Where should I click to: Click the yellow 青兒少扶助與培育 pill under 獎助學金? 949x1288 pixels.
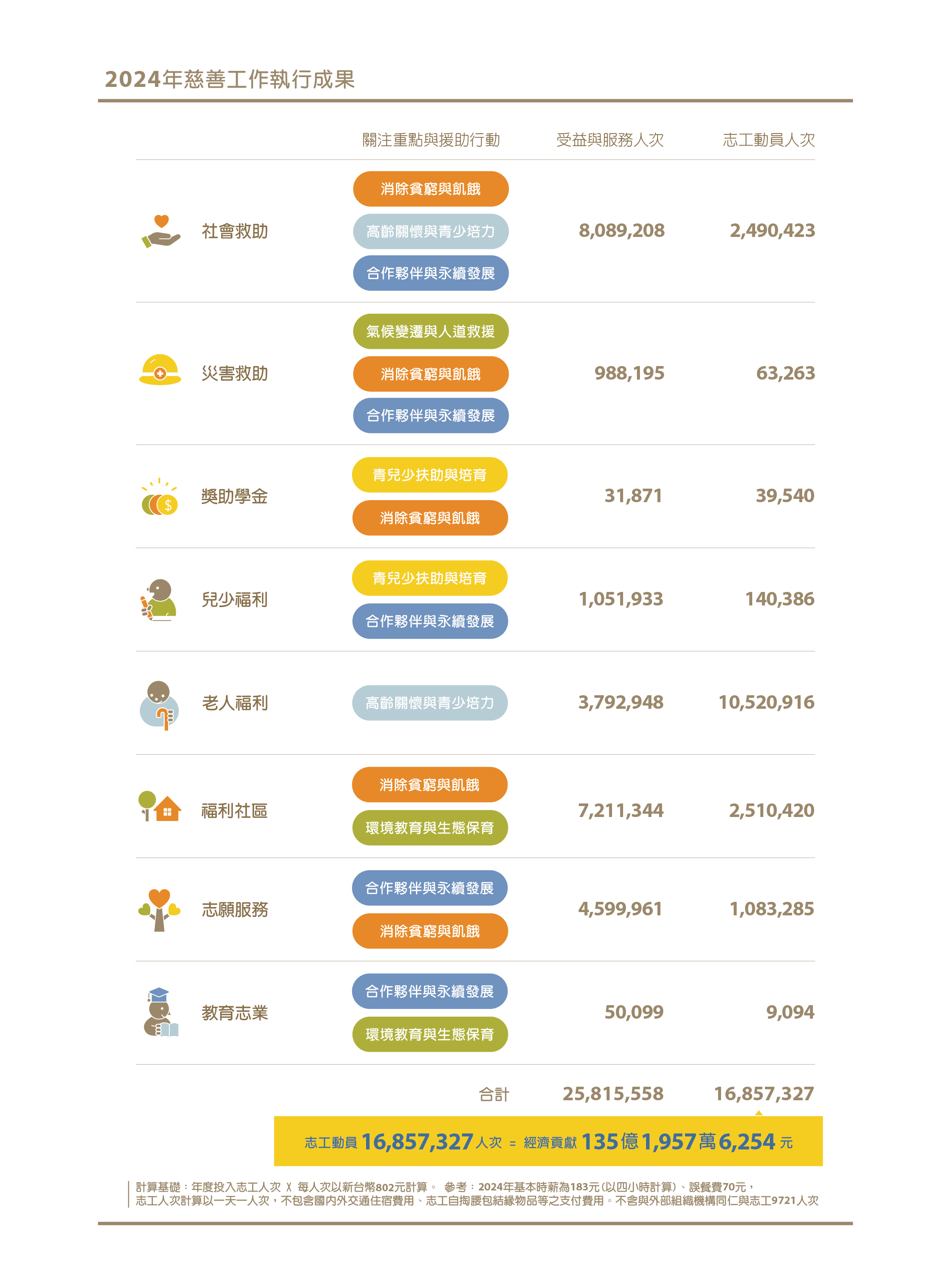pos(430,475)
